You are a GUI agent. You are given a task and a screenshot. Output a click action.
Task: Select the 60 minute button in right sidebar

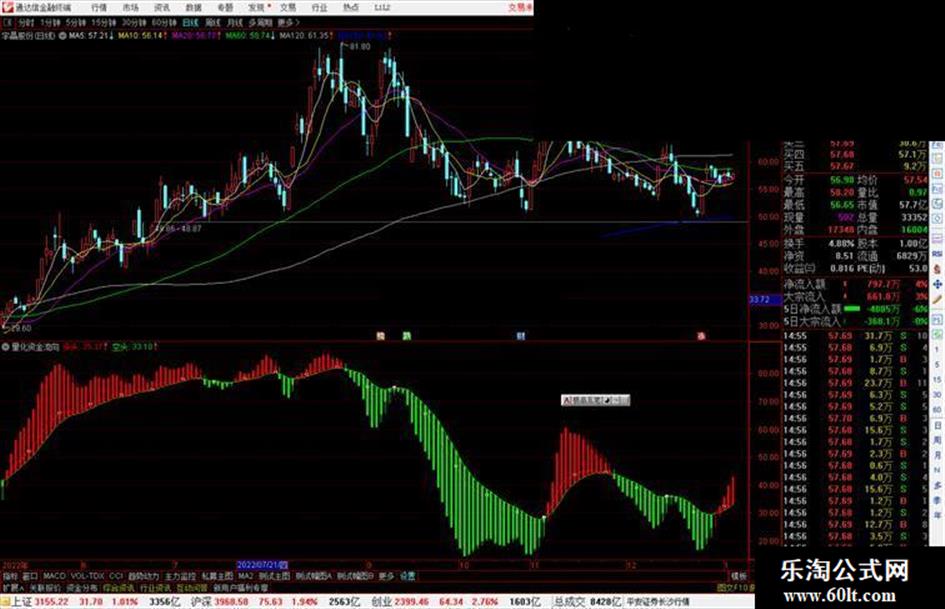click(x=937, y=410)
